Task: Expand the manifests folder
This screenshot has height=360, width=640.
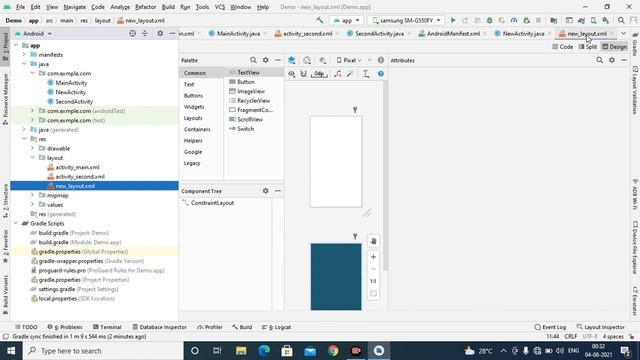Action: (x=24, y=55)
